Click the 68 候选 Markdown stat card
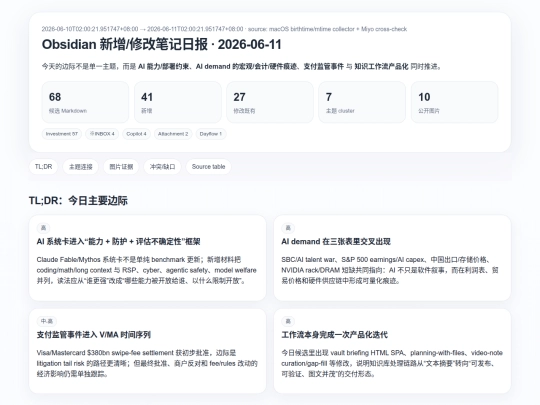540x405 pixels. (x=85, y=102)
